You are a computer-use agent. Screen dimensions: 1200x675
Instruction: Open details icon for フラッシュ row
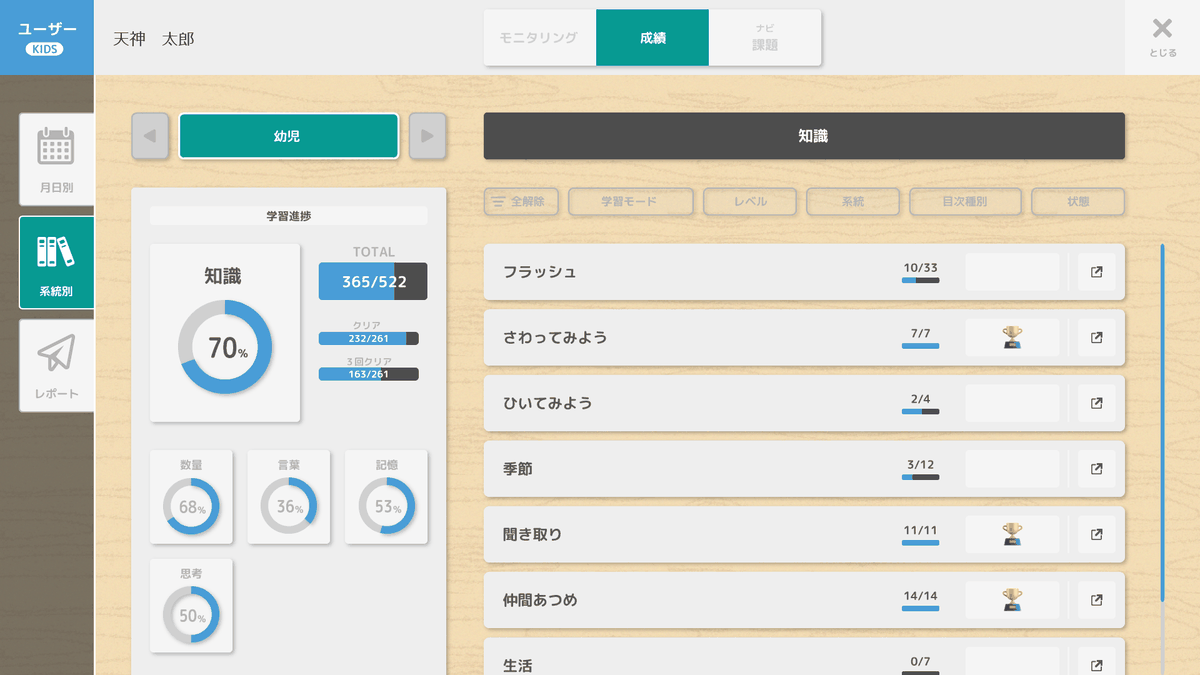(x=1096, y=272)
